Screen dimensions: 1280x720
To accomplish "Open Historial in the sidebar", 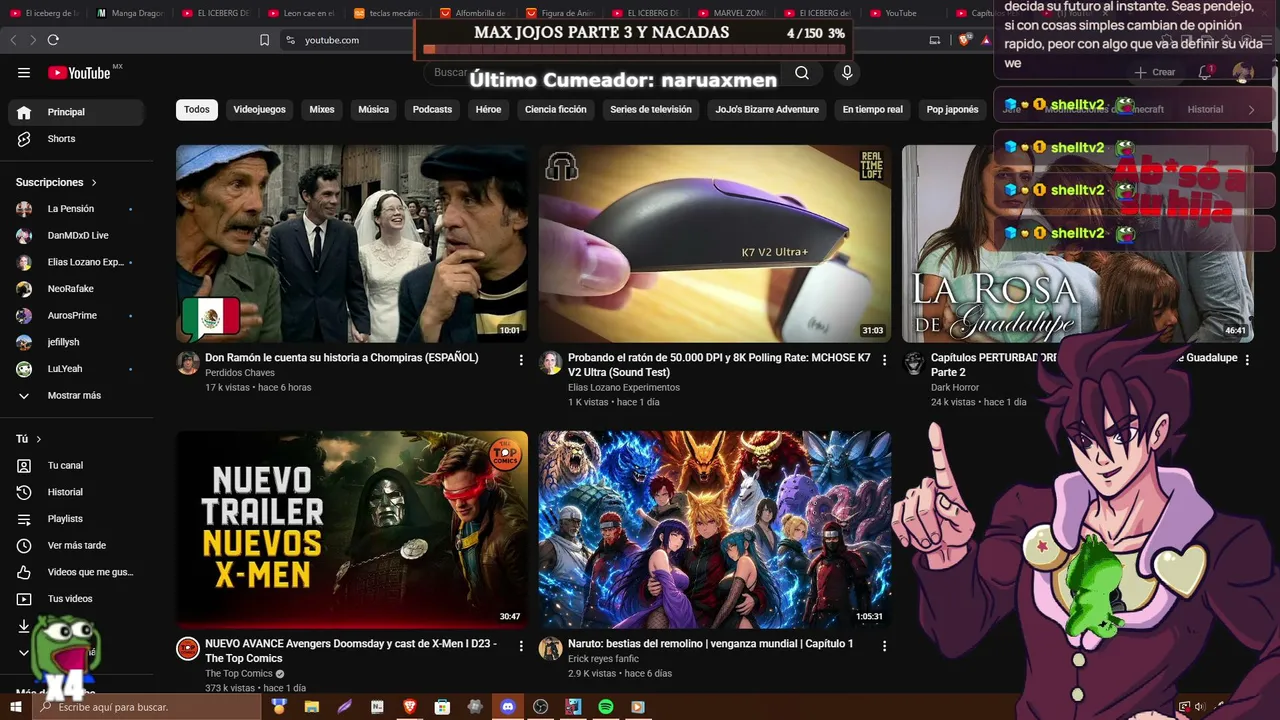I will click(x=78, y=492).
